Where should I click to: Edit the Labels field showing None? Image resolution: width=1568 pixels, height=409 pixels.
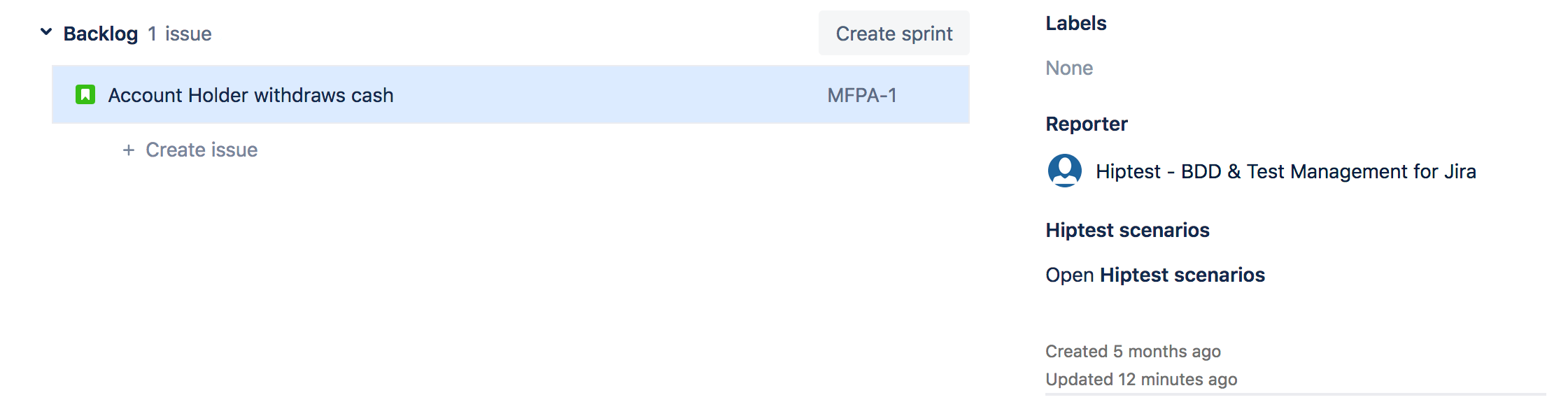[x=1069, y=68]
